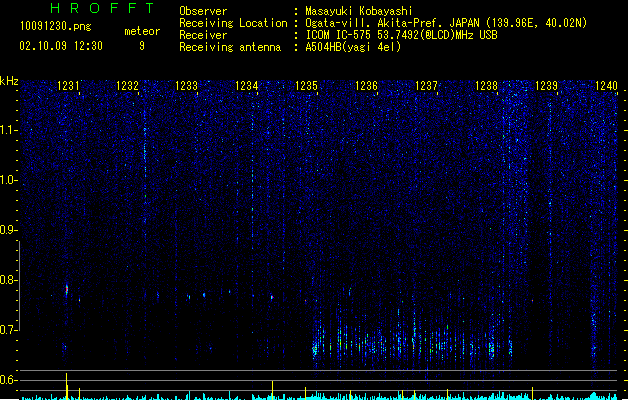Click the HROFFT title text
The width and height of the screenshot is (629, 400).
click(x=102, y=8)
